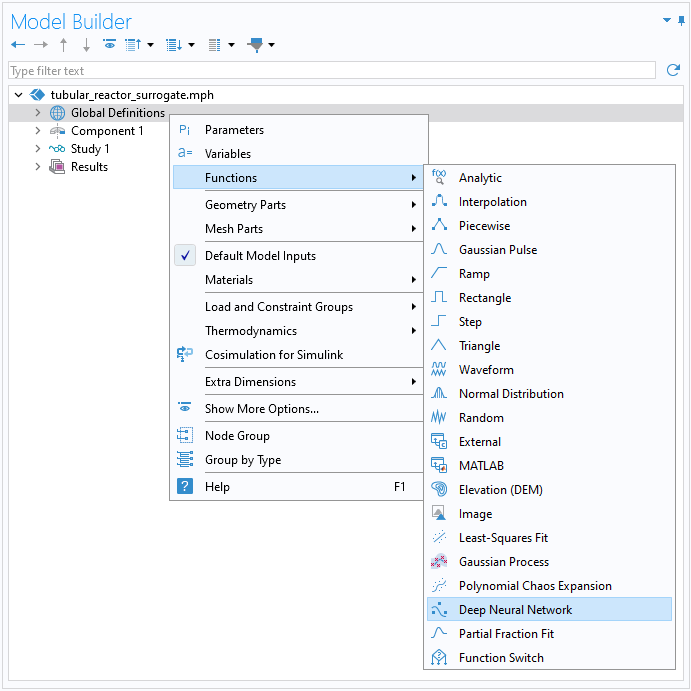The height and width of the screenshot is (691, 691).
Task: Choose Parameters from the context menu
Action: 298,130
